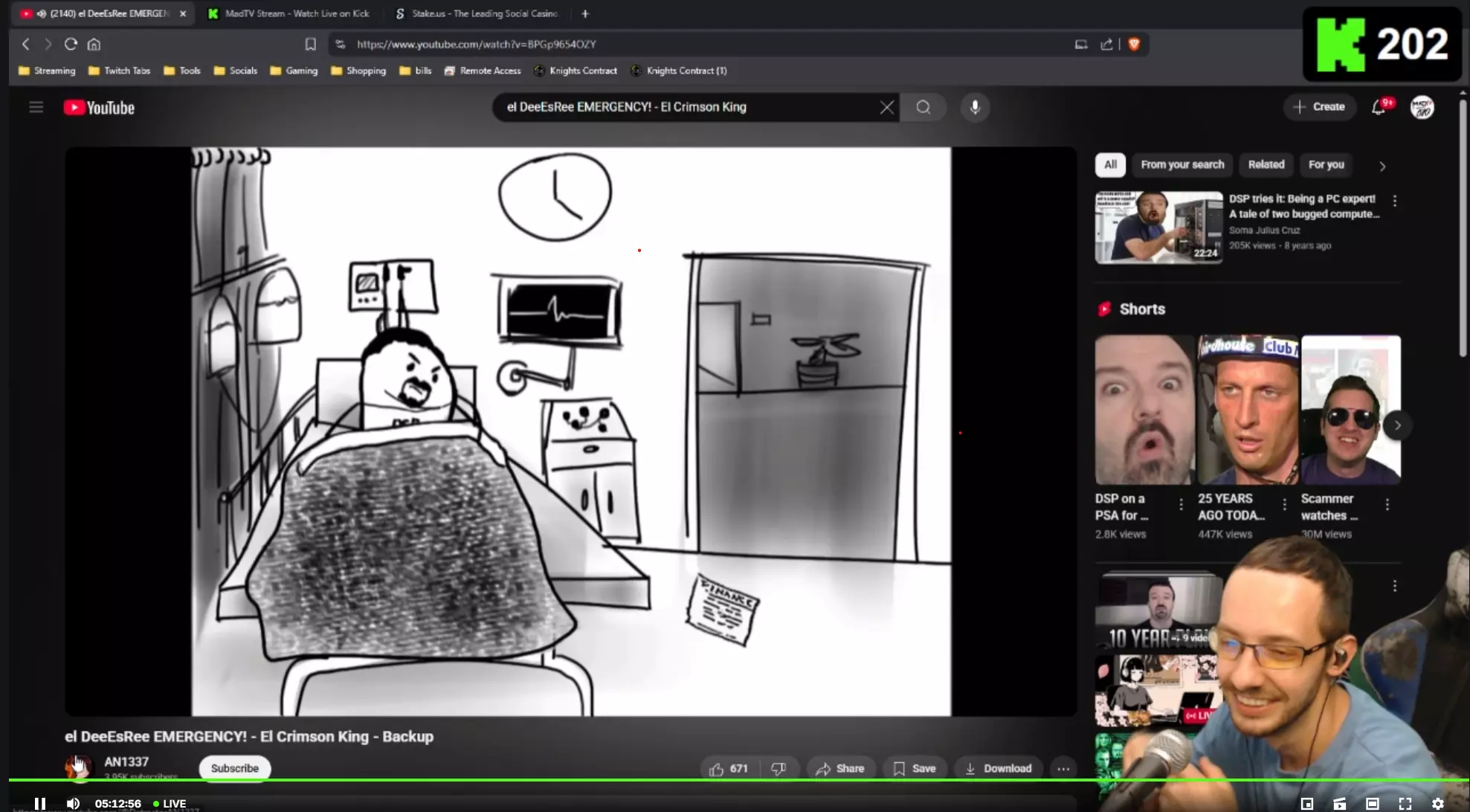Screen dimensions: 1470x812
Task: Start a voice search with the microphone icon
Action: (x=975, y=107)
